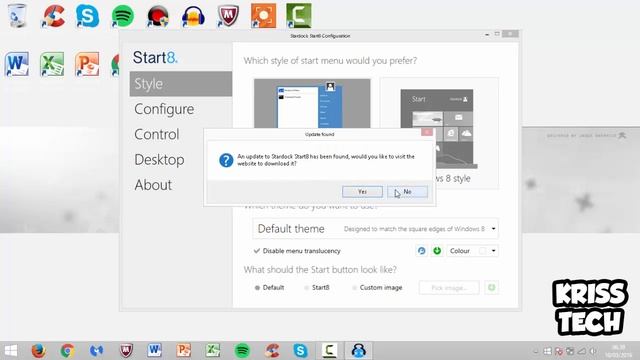Open PowerPoint from the taskbar
The image size is (640, 360).
tap(184, 350)
